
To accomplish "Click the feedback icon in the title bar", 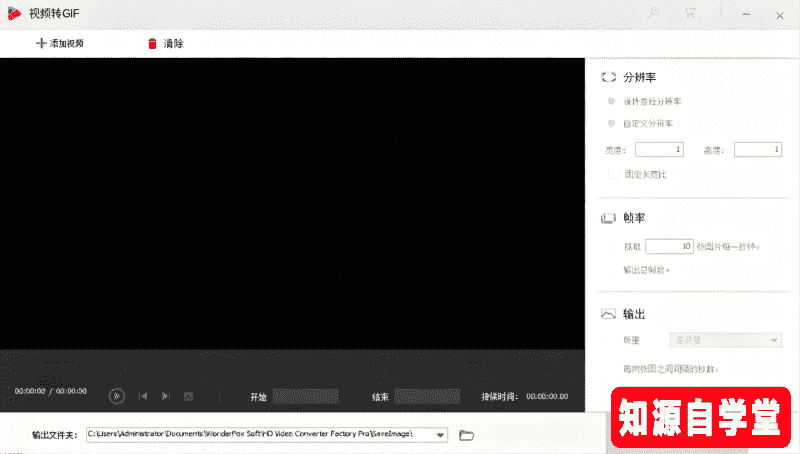I will click(653, 13).
